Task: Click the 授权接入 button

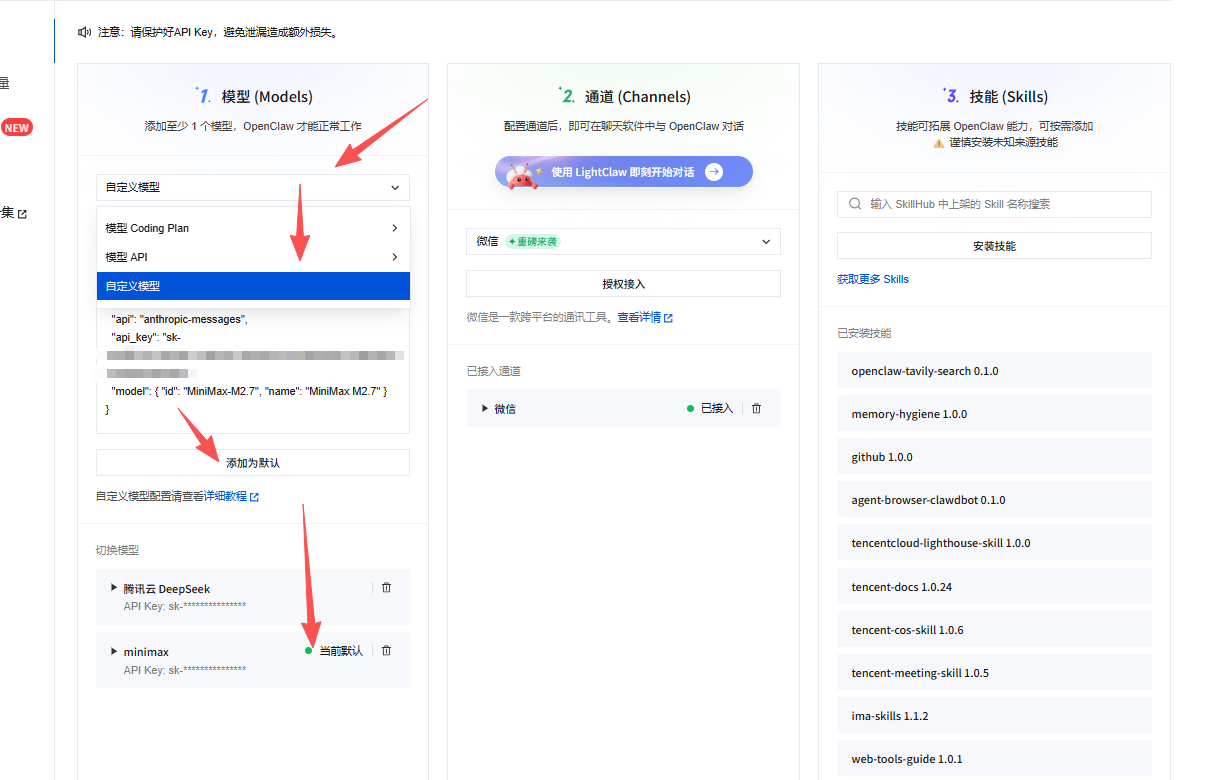Action: pyautogui.click(x=623, y=284)
